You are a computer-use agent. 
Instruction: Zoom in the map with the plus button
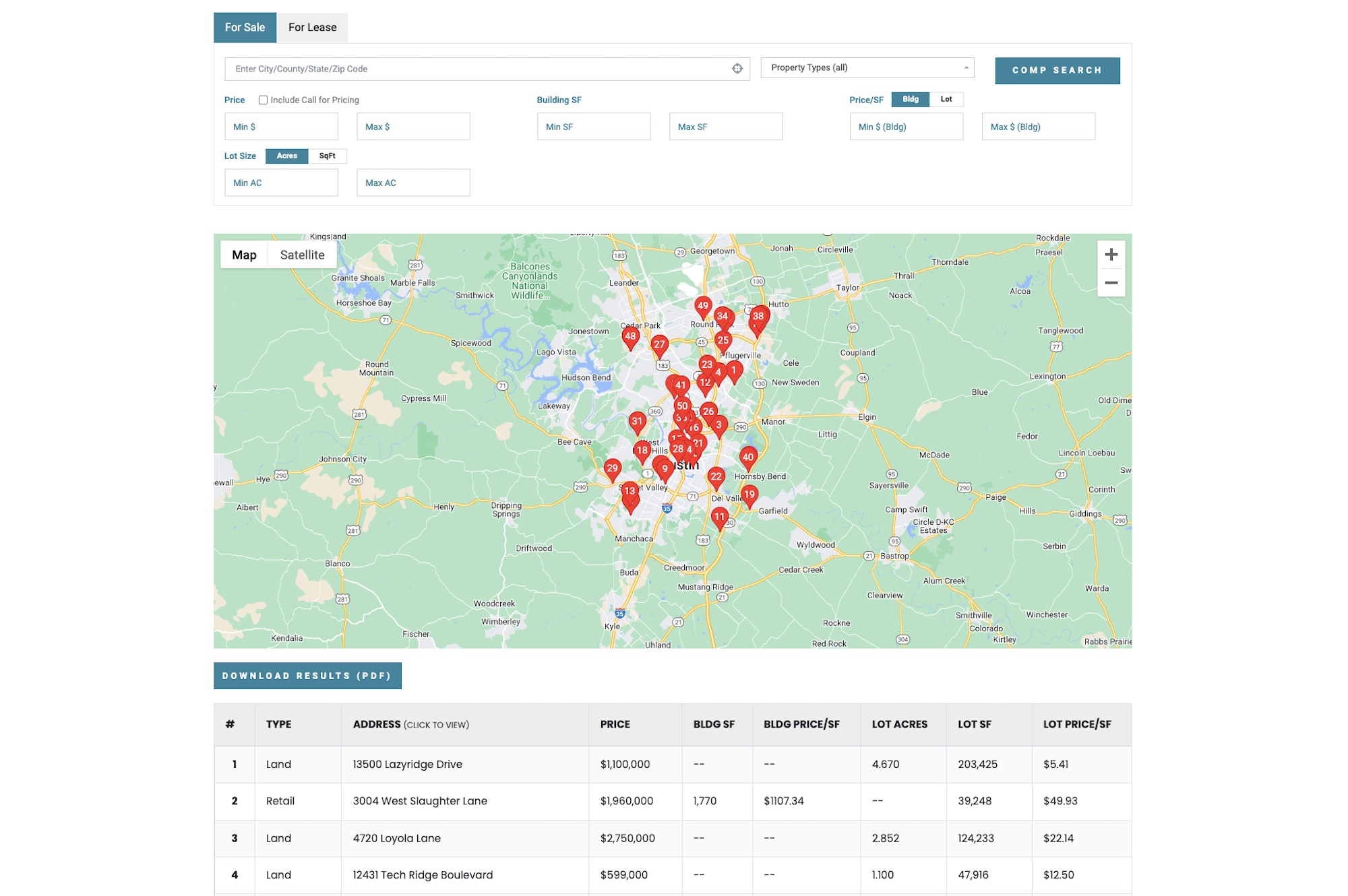pyautogui.click(x=1111, y=255)
